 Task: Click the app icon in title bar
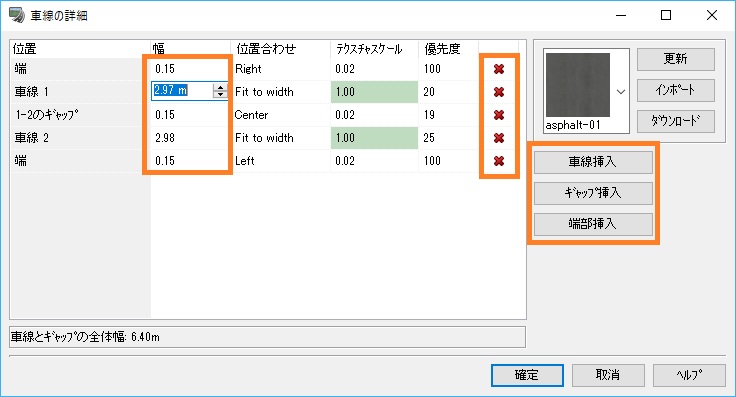pos(17,15)
